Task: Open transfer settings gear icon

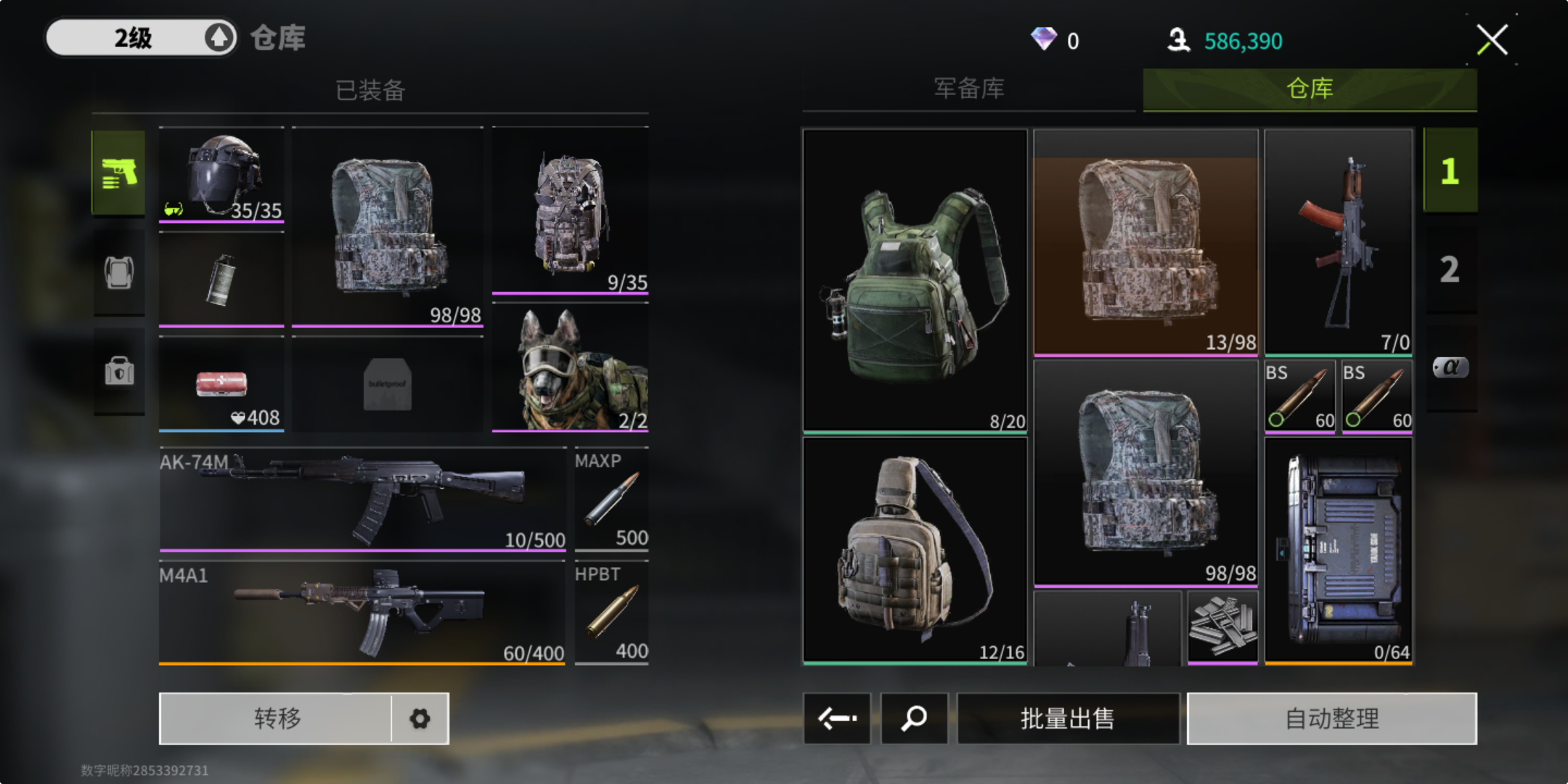Action: pos(420,718)
